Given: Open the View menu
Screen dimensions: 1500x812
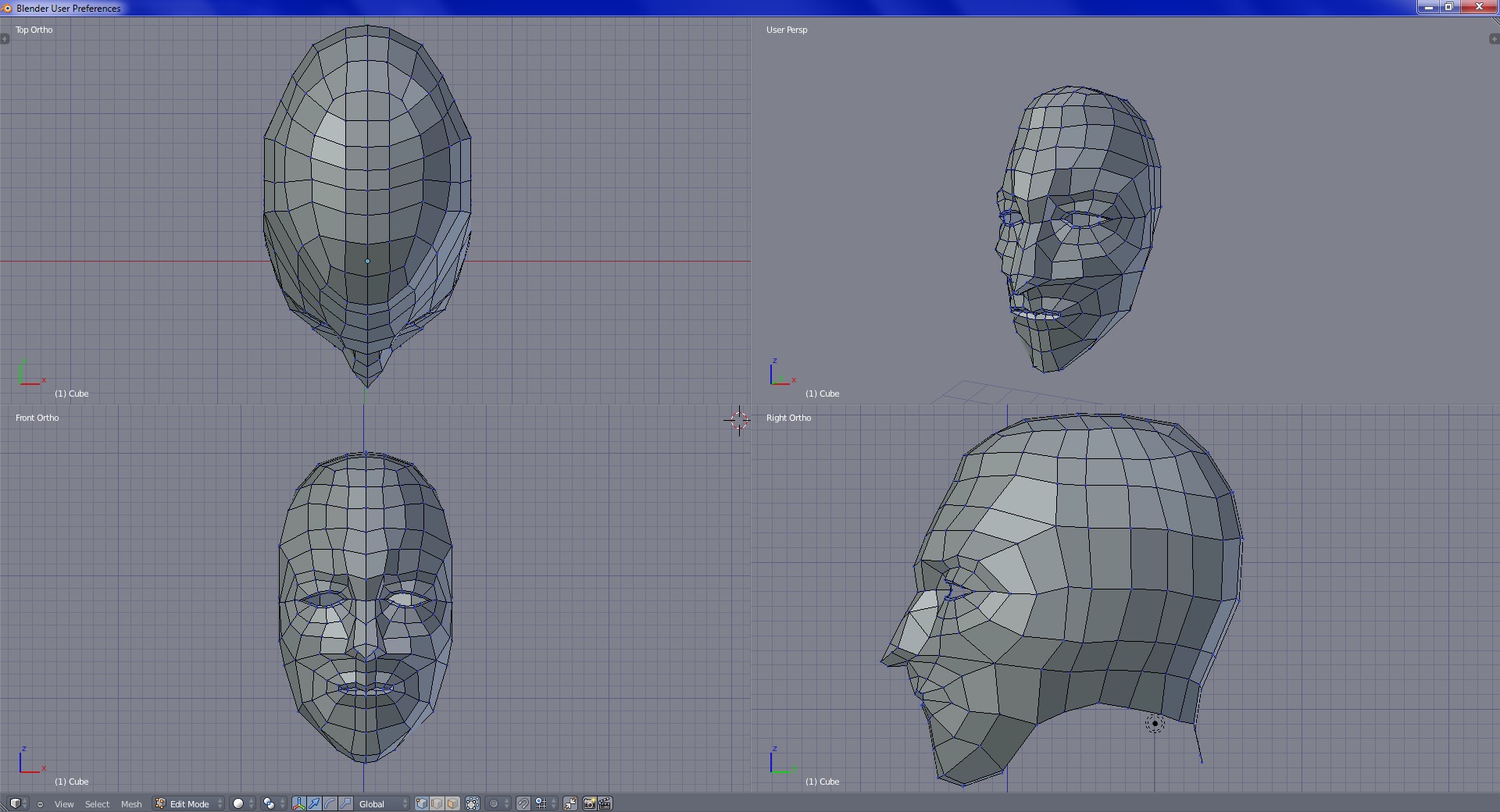Looking at the screenshot, I should coord(64,804).
